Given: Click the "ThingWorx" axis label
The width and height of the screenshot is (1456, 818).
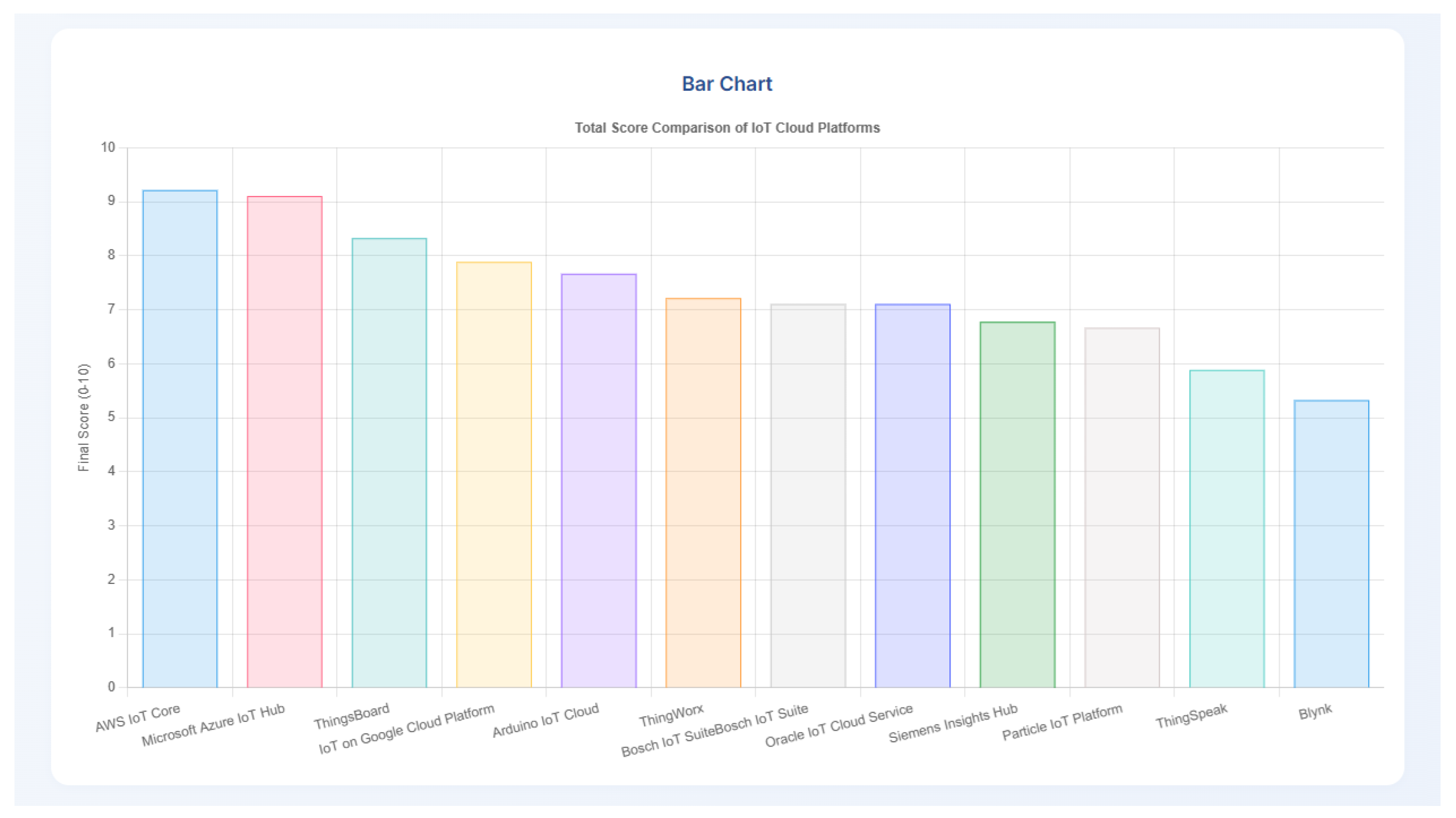Looking at the screenshot, I should click(x=672, y=715).
